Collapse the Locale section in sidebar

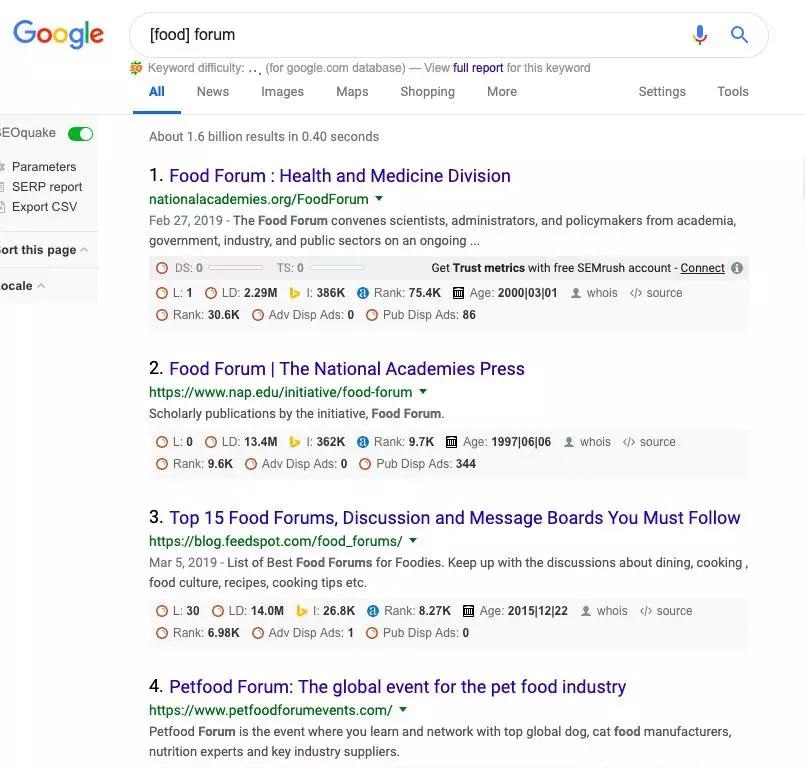(41, 286)
